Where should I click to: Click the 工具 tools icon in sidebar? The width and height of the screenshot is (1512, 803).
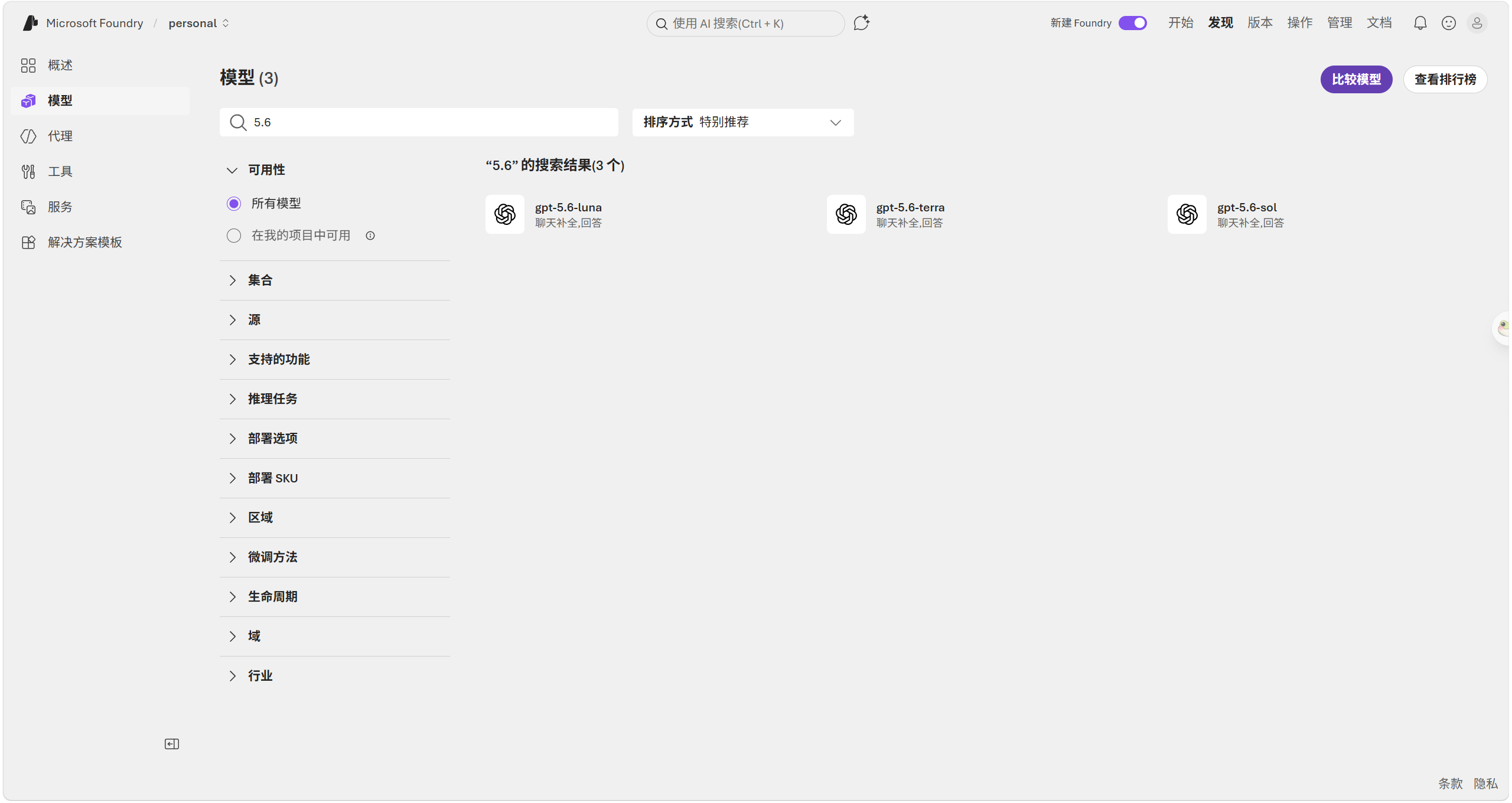tap(28, 172)
